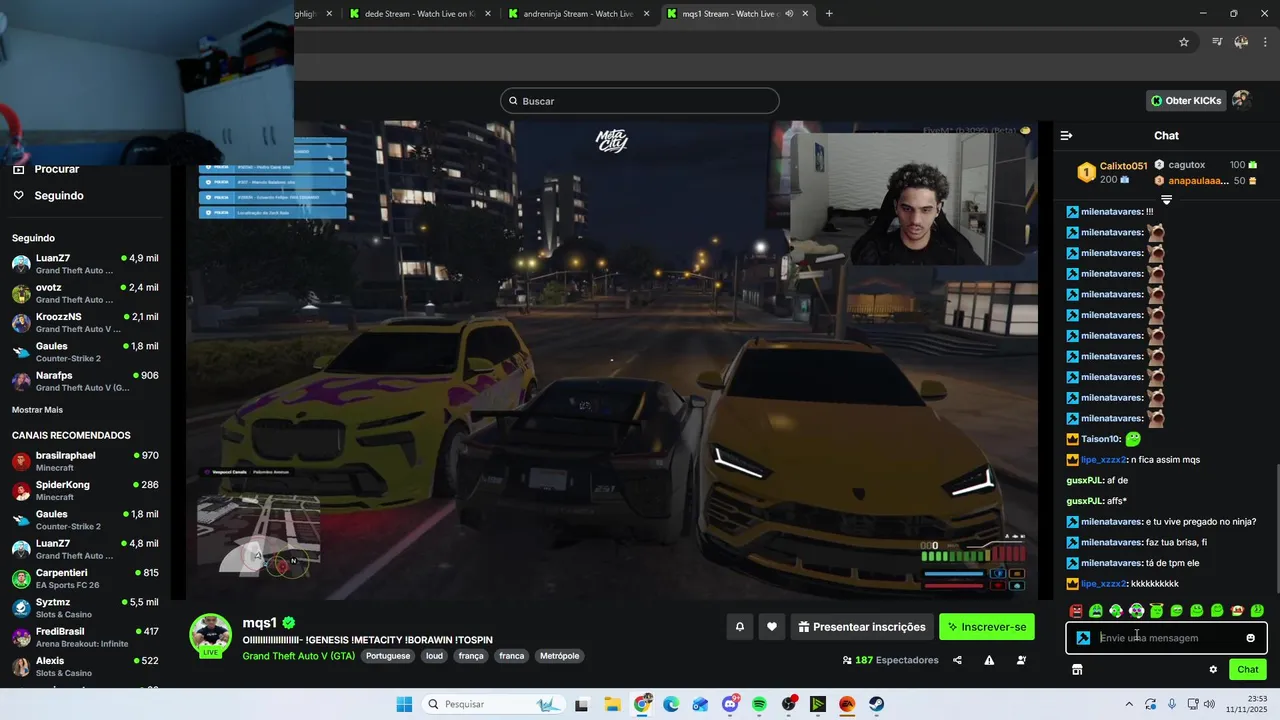The image size is (1280, 720).
Task: Open Spotify from the taskbar
Action: (759, 705)
